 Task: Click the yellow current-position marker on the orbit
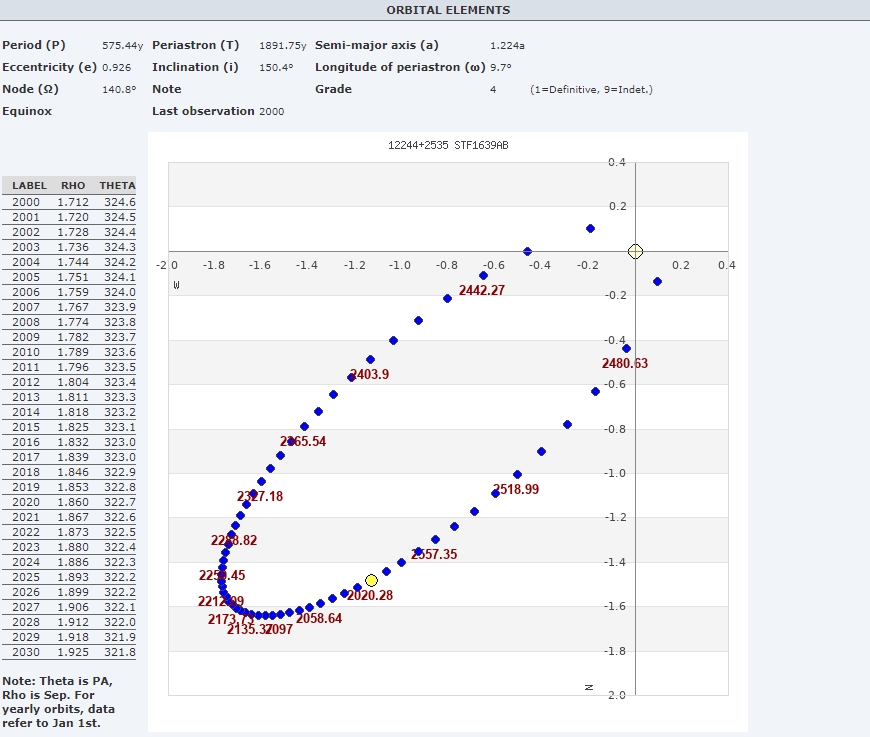click(x=371, y=580)
